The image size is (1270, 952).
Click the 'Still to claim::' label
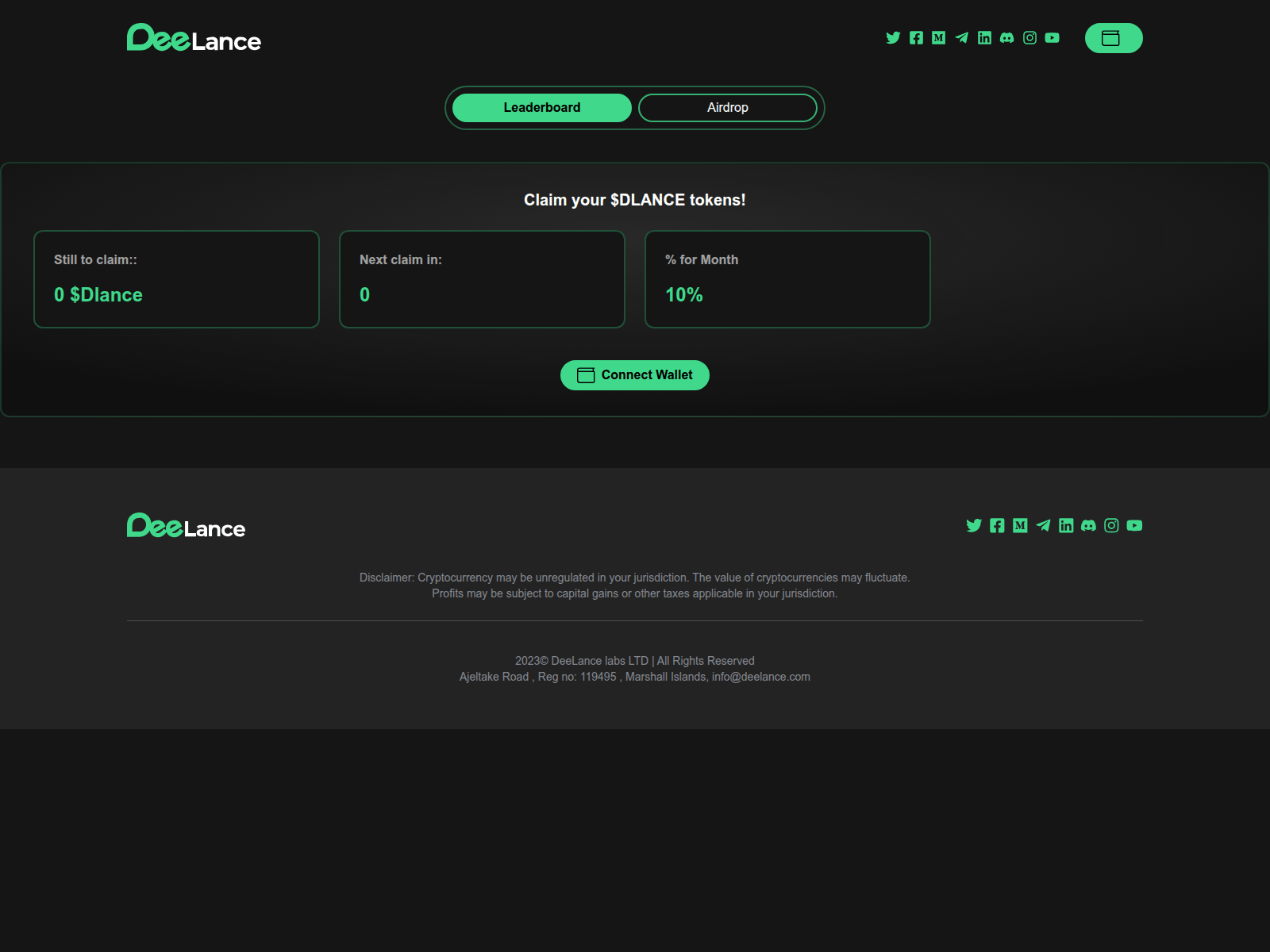coord(95,260)
